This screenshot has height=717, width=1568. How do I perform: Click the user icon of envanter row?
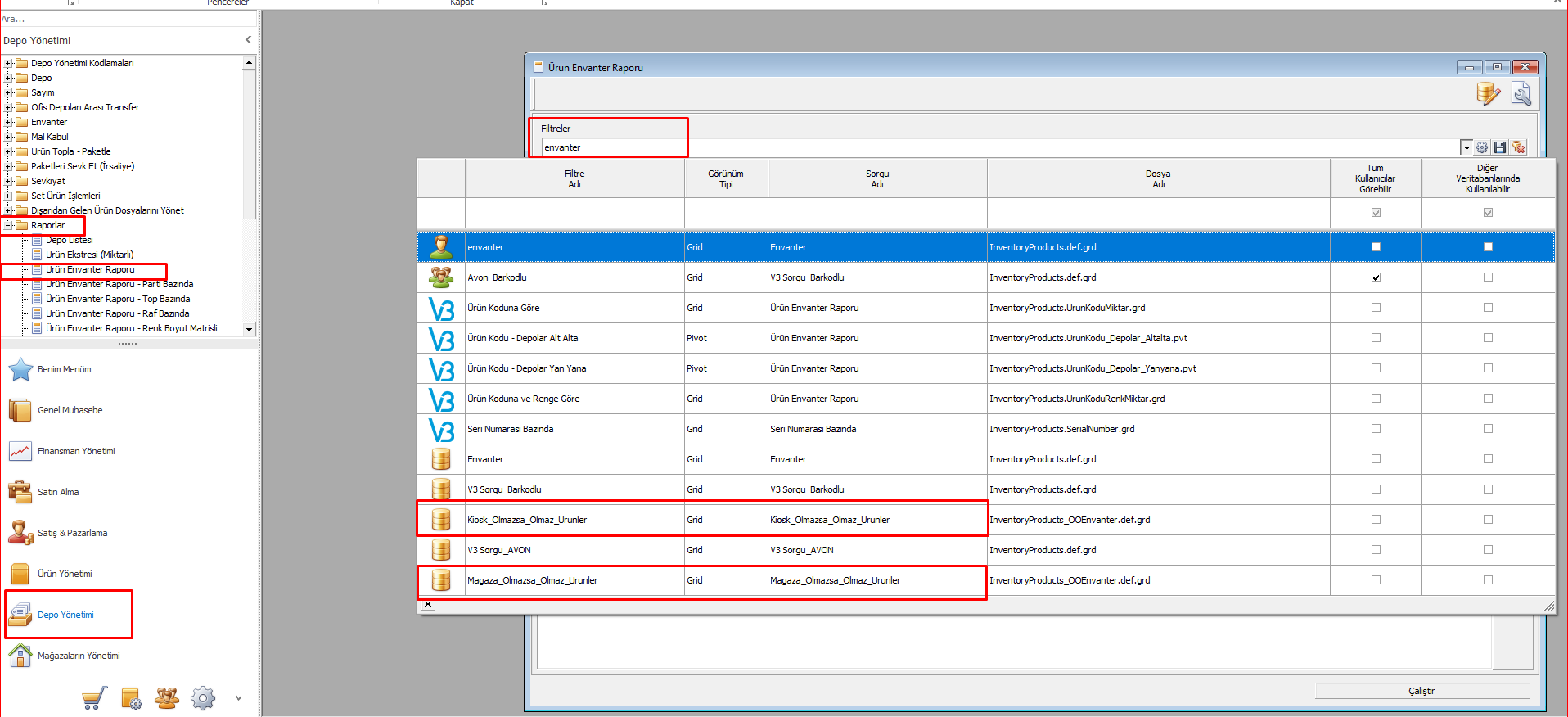(x=441, y=247)
